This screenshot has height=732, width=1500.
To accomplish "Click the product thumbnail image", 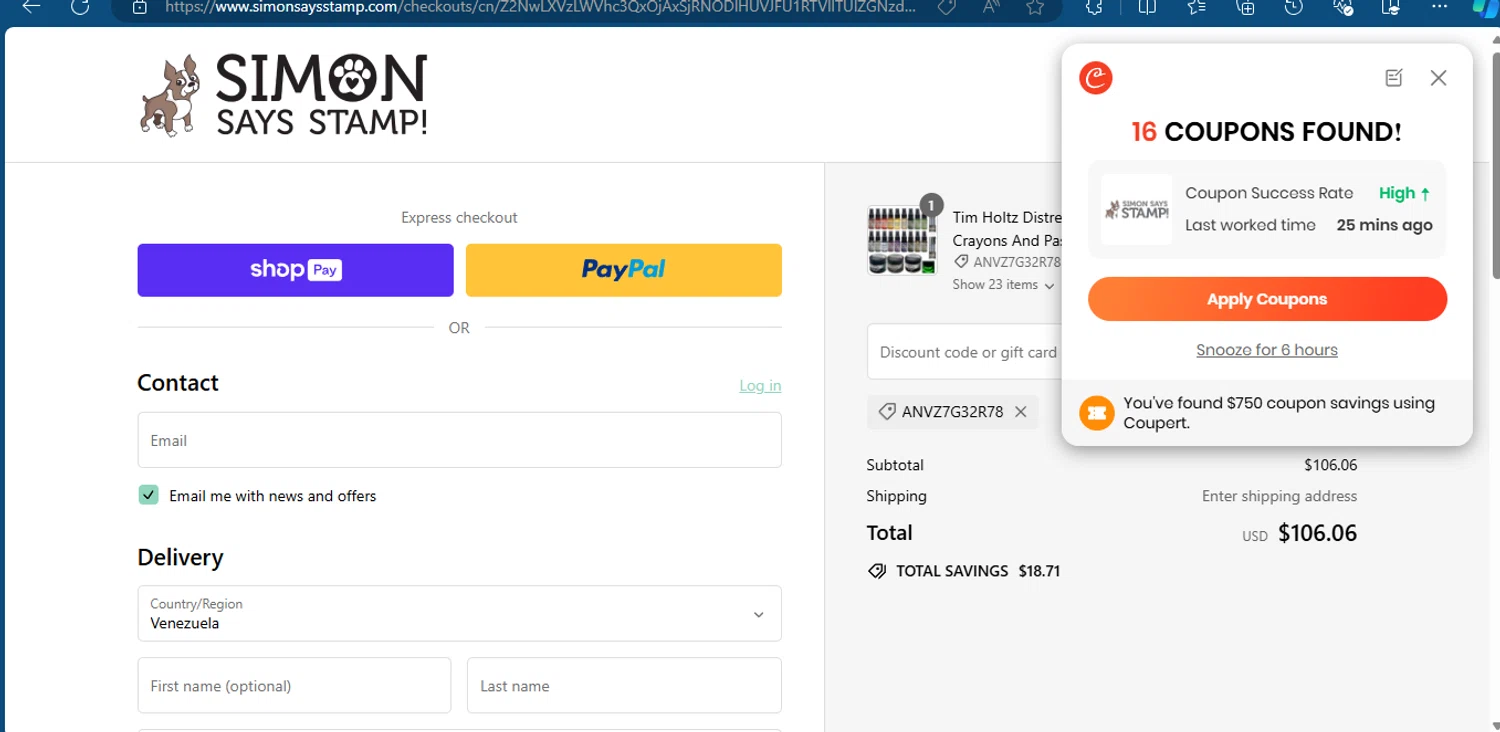I will coord(902,240).
